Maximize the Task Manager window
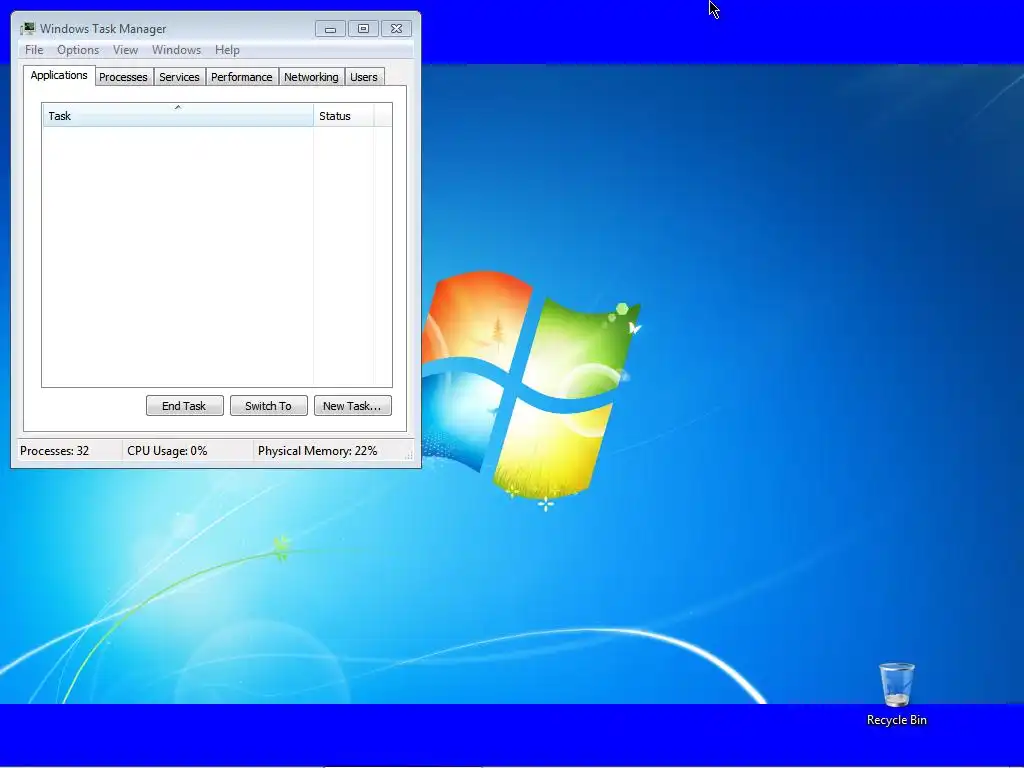This screenshot has height=768, width=1024. [363, 29]
